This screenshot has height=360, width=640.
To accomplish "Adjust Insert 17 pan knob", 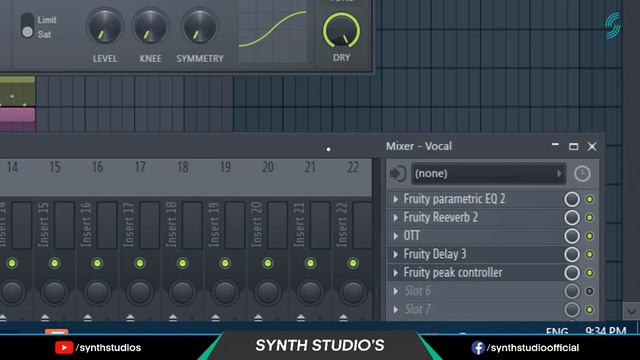I will click(140, 292).
